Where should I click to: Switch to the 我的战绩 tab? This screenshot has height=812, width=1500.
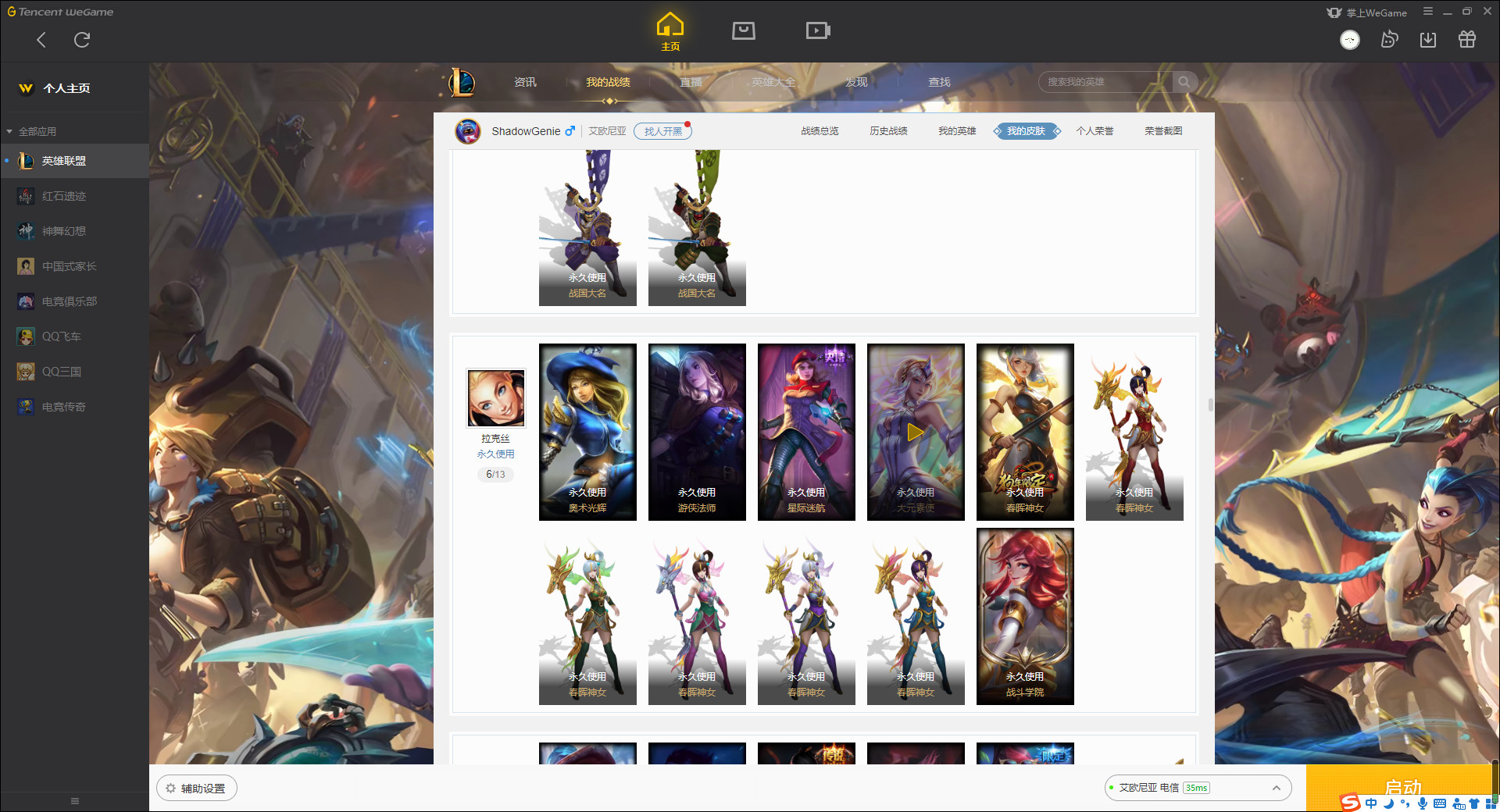click(x=608, y=82)
